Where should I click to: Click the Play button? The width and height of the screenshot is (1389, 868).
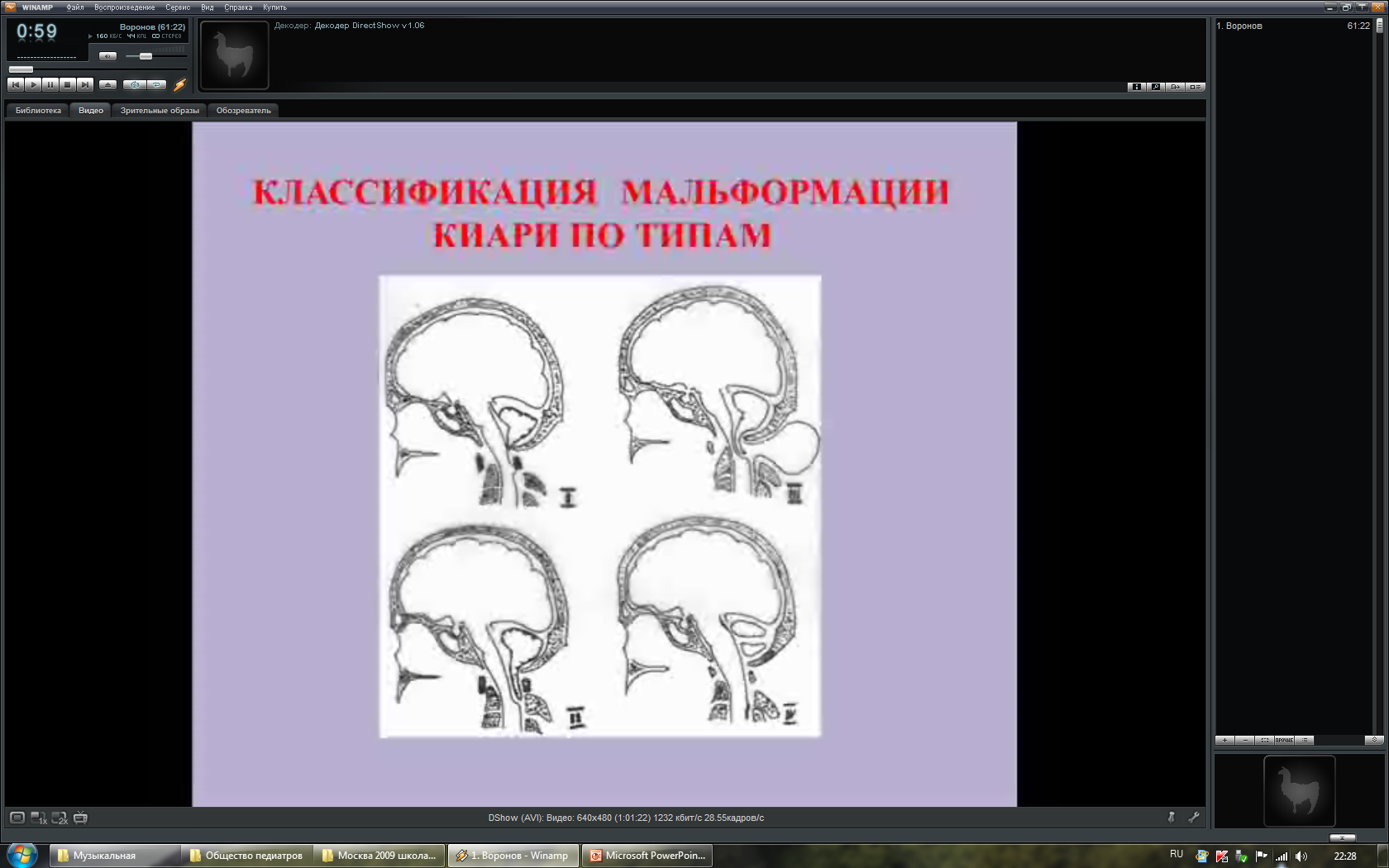(x=33, y=84)
